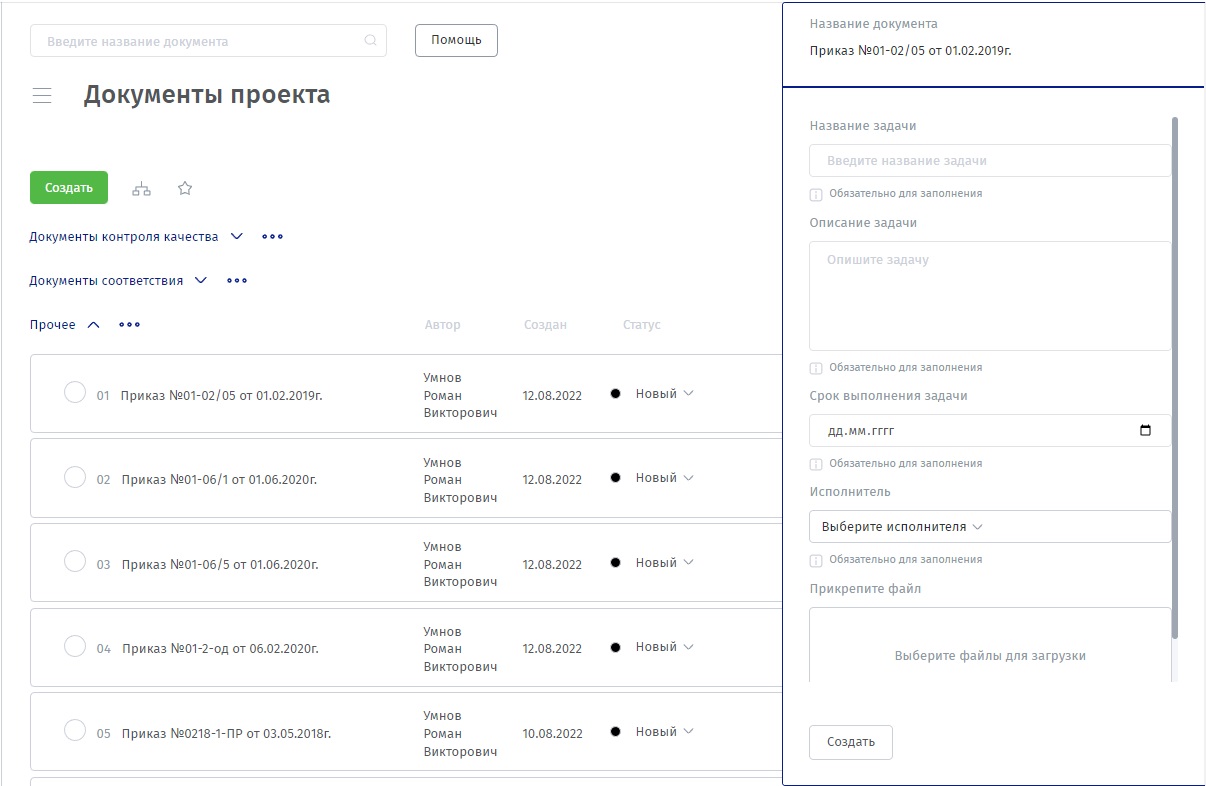Open the hamburger menu beside Документы проекта
The image size is (1206, 786).
42,96
